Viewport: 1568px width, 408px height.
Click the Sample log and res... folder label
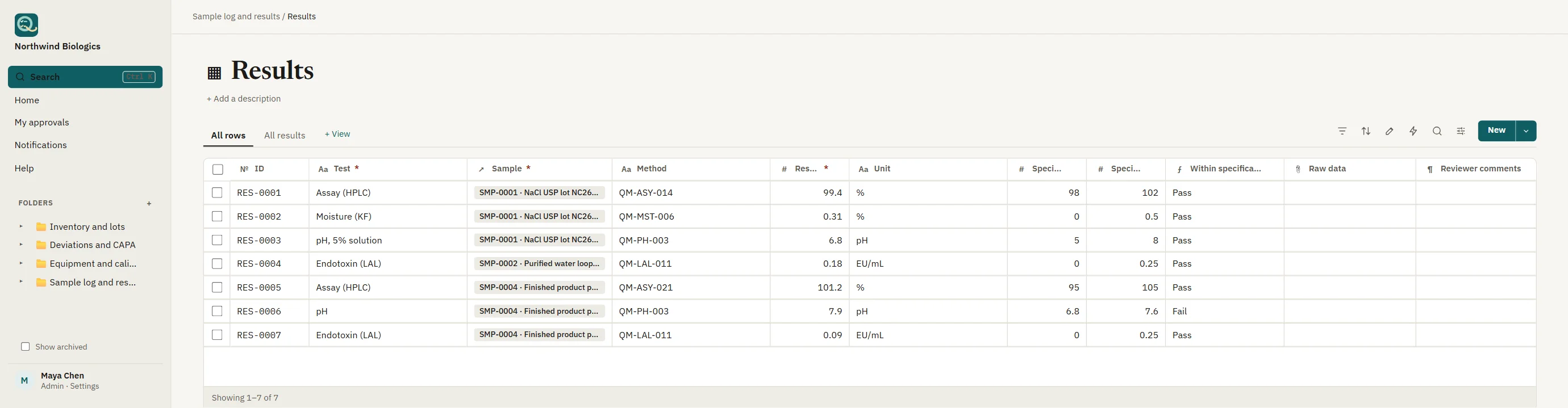pyautogui.click(x=93, y=282)
